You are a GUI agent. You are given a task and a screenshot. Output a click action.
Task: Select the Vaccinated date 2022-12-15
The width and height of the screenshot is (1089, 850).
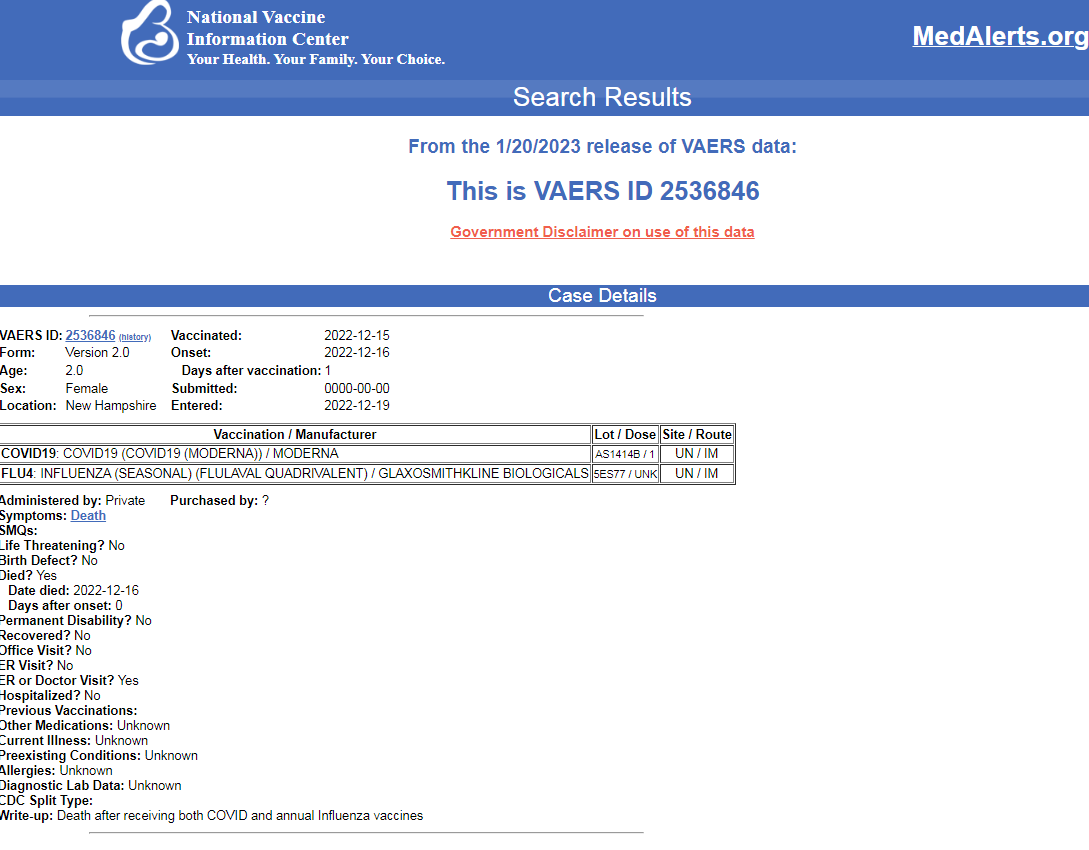click(357, 335)
